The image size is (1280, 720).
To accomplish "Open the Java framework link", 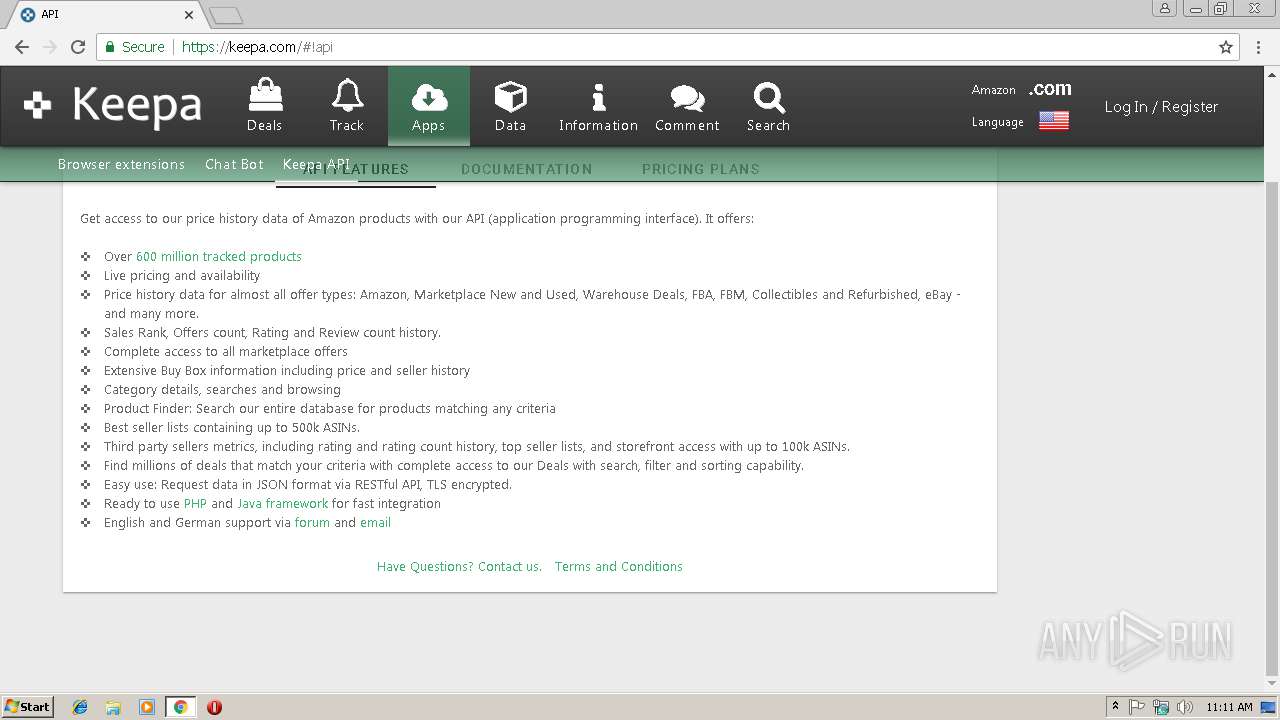I will tap(282, 503).
